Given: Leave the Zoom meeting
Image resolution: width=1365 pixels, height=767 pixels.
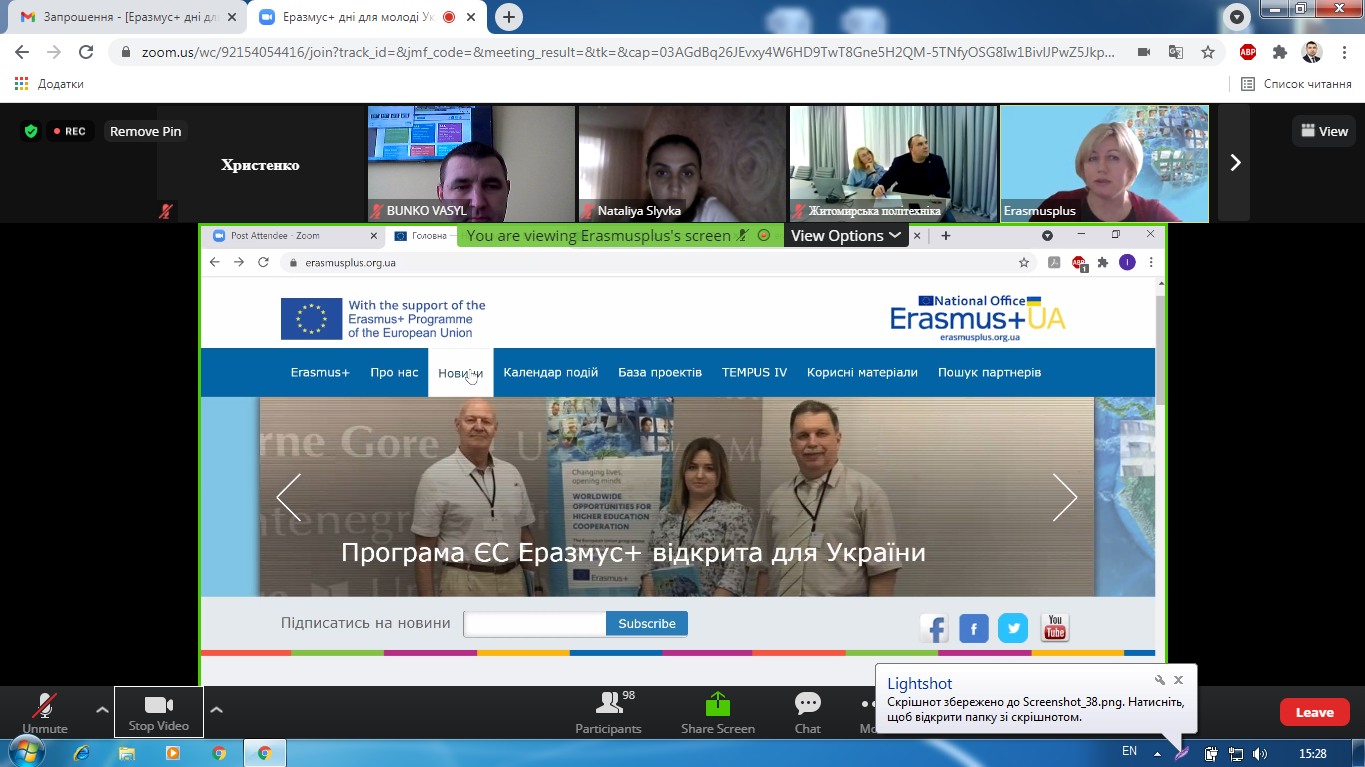Looking at the screenshot, I should point(1314,712).
